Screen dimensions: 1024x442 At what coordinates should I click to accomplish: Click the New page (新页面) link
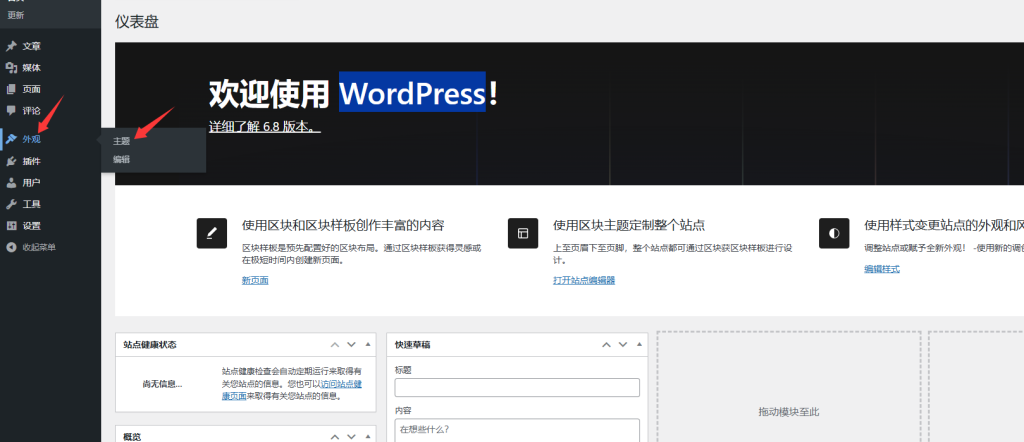(x=255, y=280)
